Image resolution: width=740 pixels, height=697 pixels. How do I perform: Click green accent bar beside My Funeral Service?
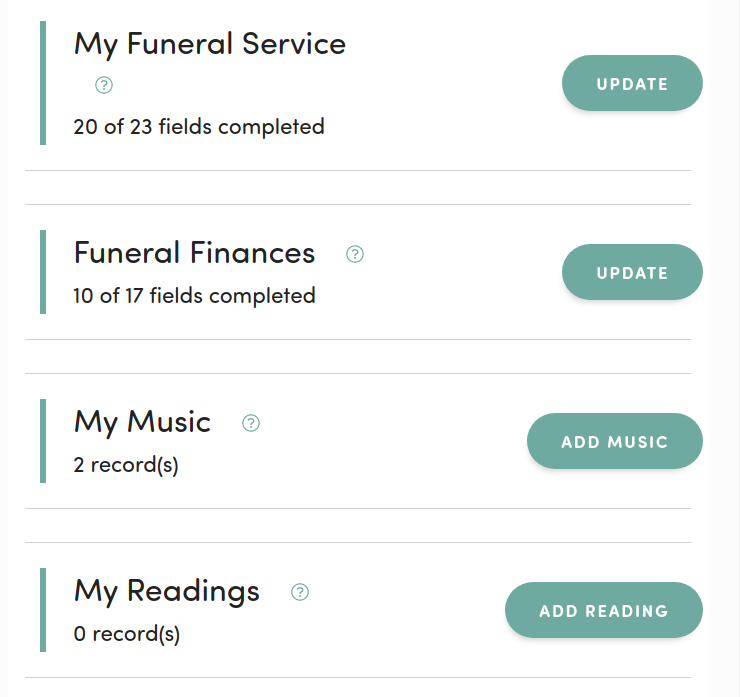click(43, 83)
